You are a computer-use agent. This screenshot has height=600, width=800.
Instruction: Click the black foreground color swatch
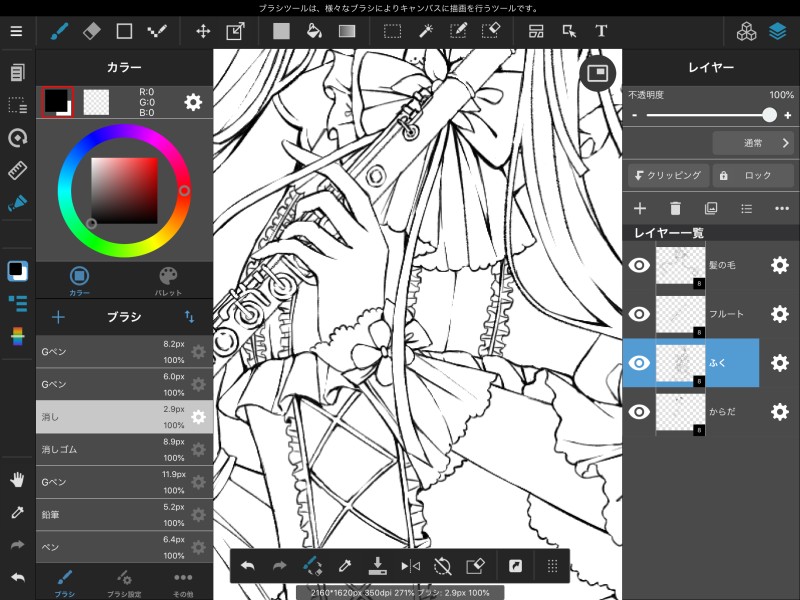pos(57,102)
